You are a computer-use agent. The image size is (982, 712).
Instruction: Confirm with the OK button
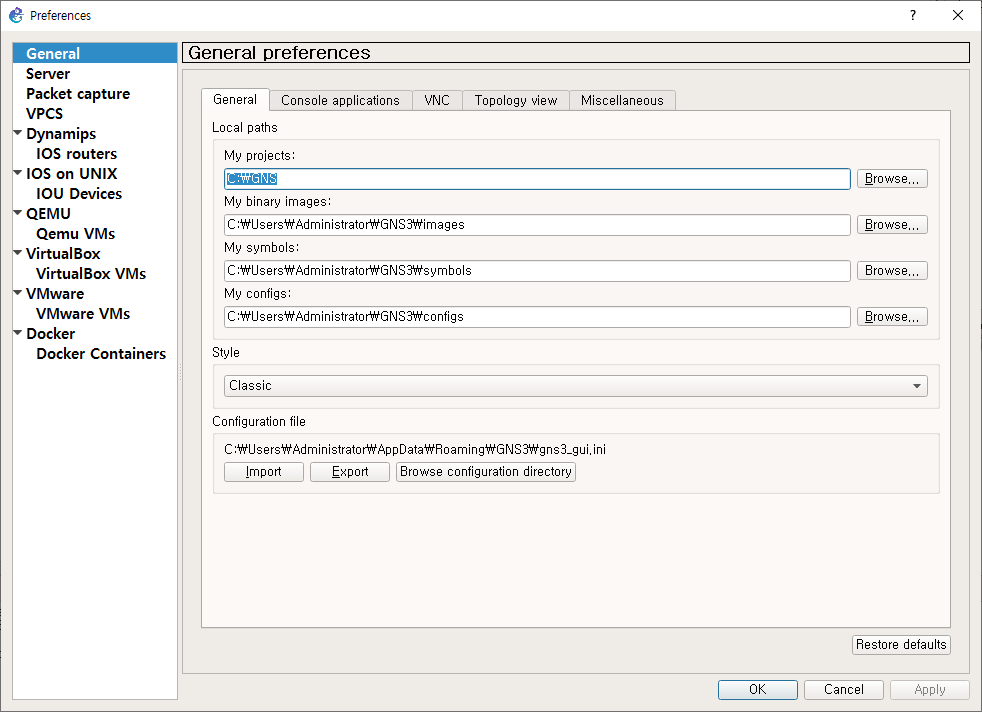coord(758,689)
